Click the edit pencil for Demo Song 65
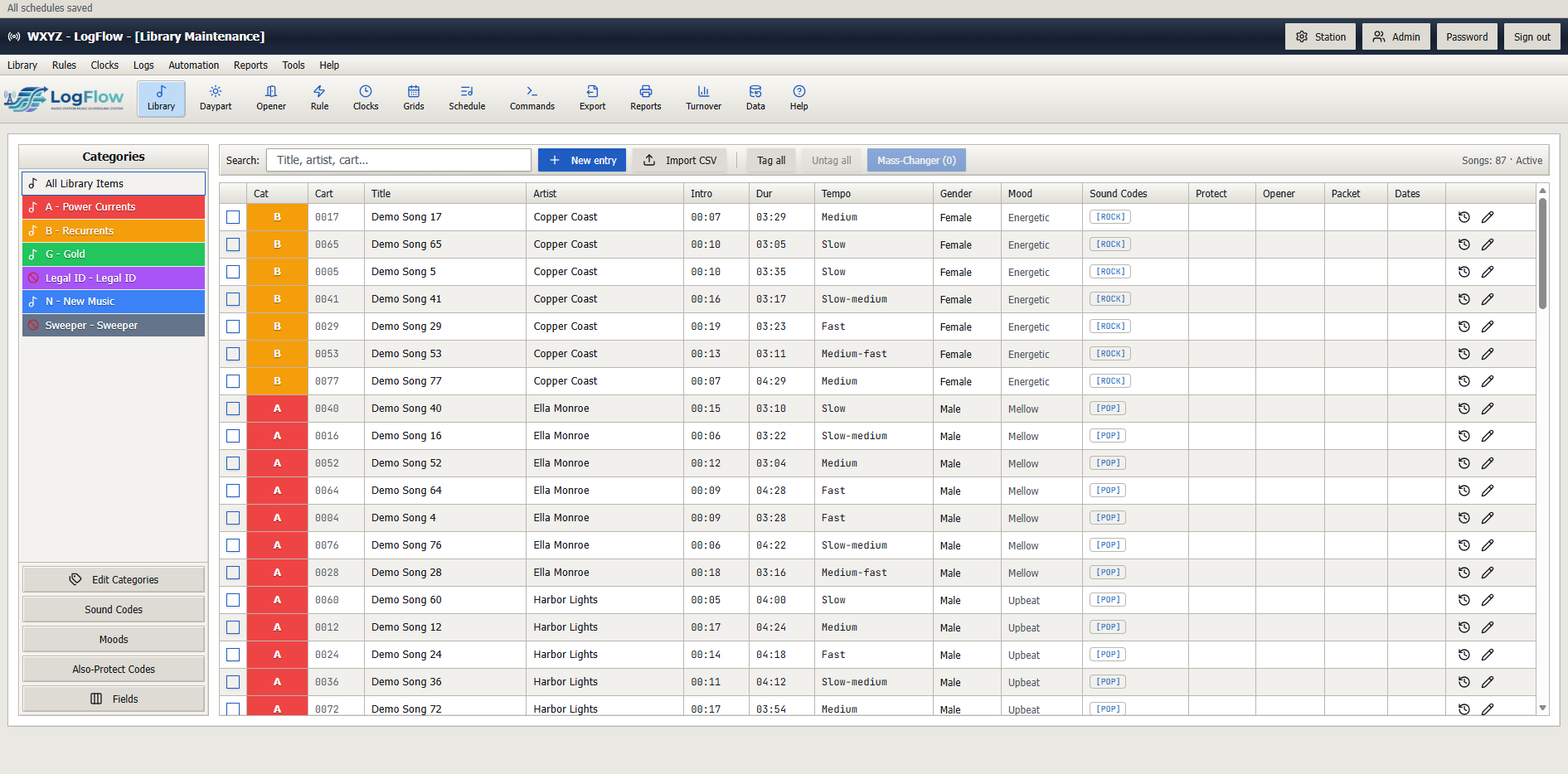1568x774 pixels. pos(1488,244)
